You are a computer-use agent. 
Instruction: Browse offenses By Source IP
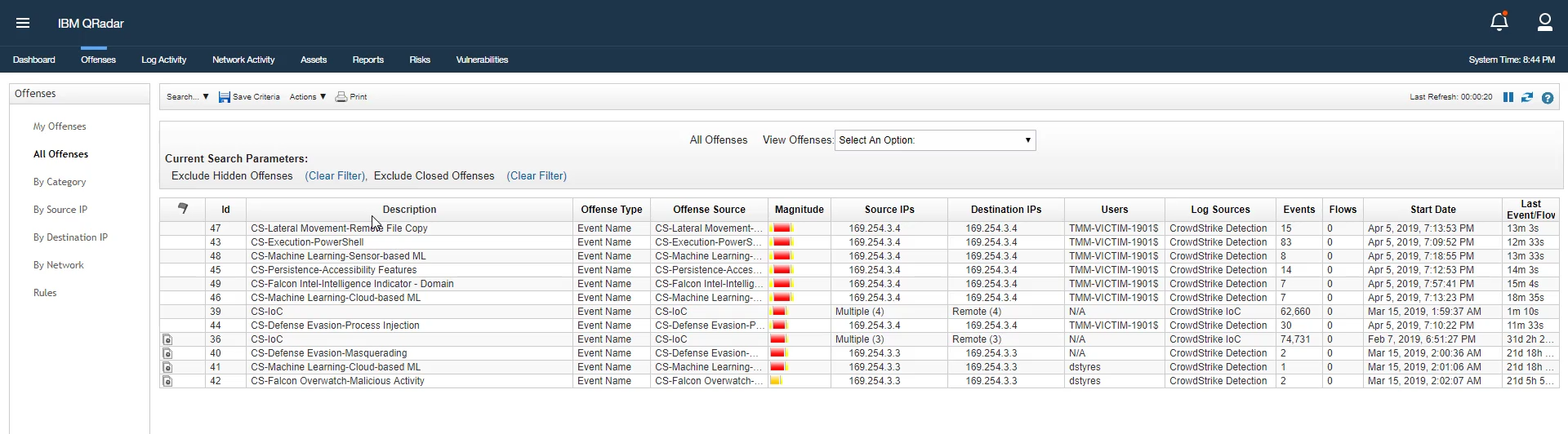tap(60, 210)
